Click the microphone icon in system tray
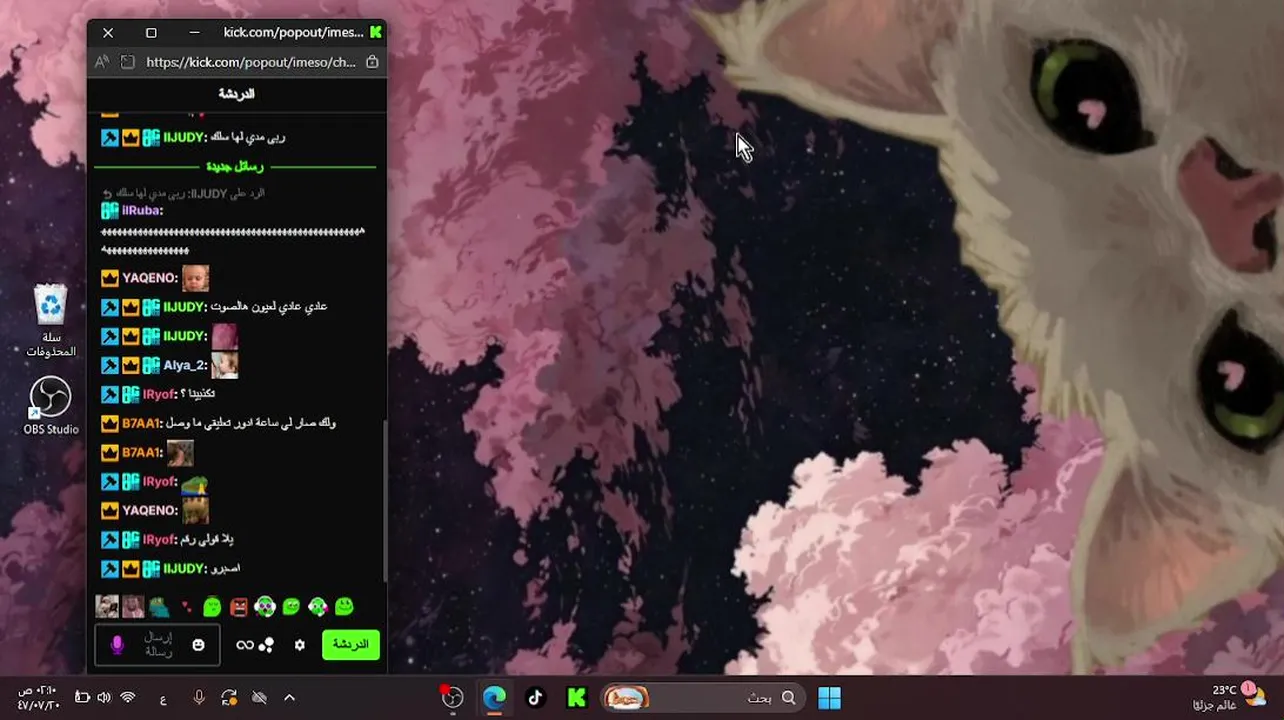Image resolution: width=1284 pixels, height=720 pixels. [x=199, y=698]
